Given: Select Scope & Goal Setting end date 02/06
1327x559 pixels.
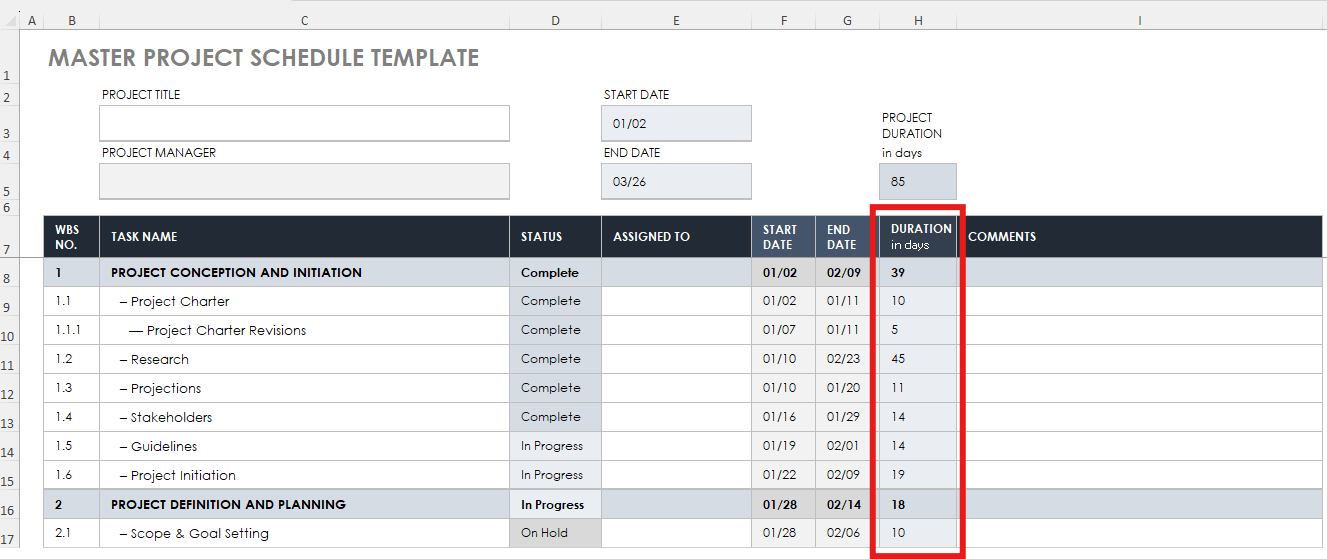Looking at the screenshot, I should tap(847, 533).
